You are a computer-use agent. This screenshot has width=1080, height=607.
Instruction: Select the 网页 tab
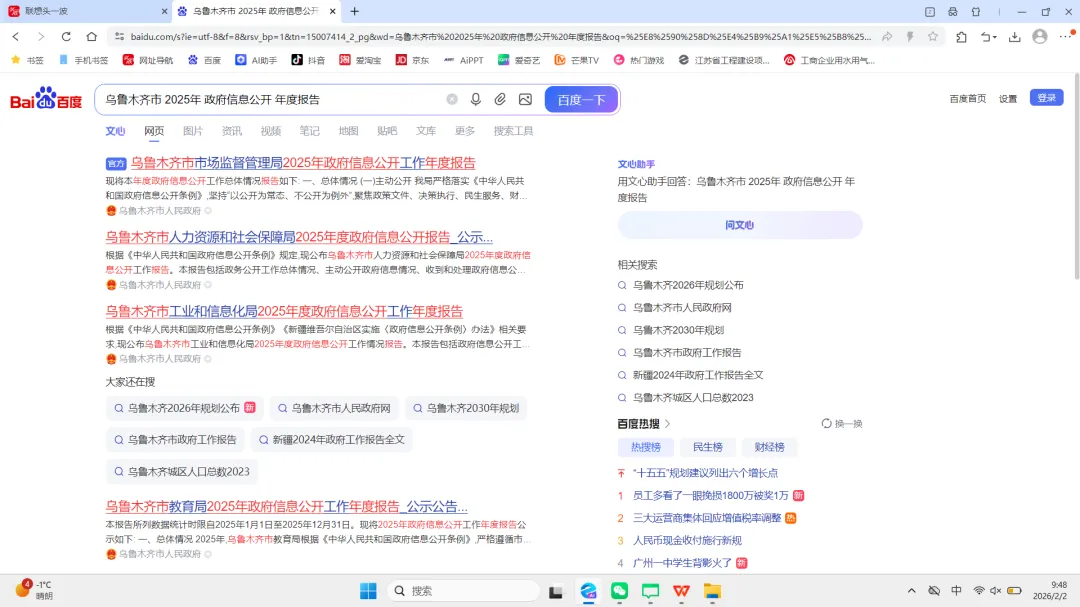click(x=154, y=131)
